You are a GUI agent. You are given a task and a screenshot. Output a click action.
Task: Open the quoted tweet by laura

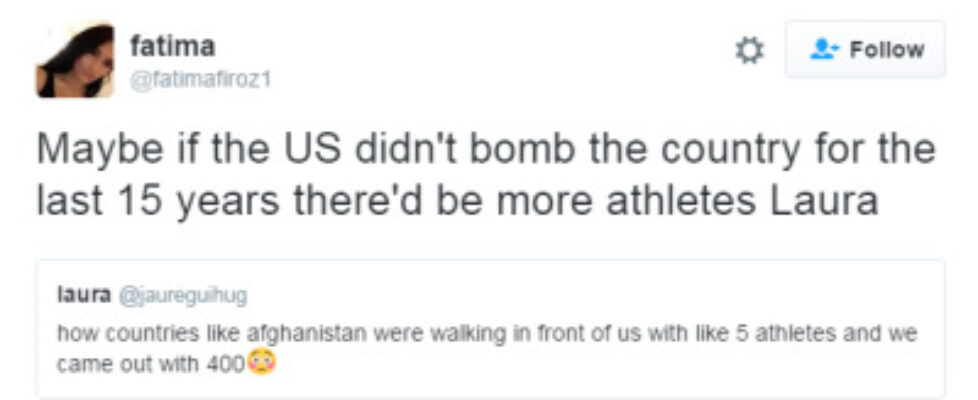click(x=490, y=329)
